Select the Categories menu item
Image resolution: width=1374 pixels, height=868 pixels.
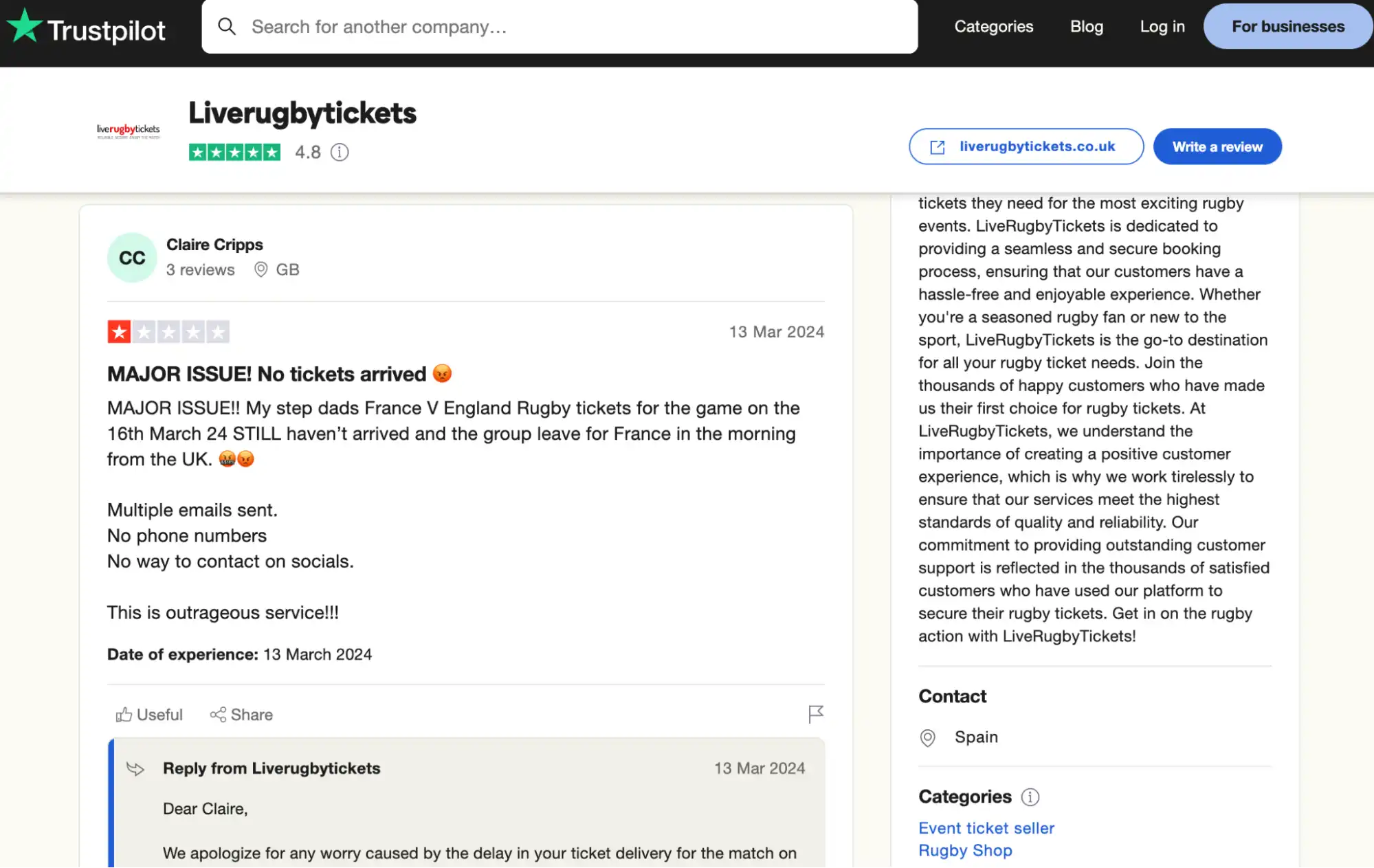click(993, 25)
